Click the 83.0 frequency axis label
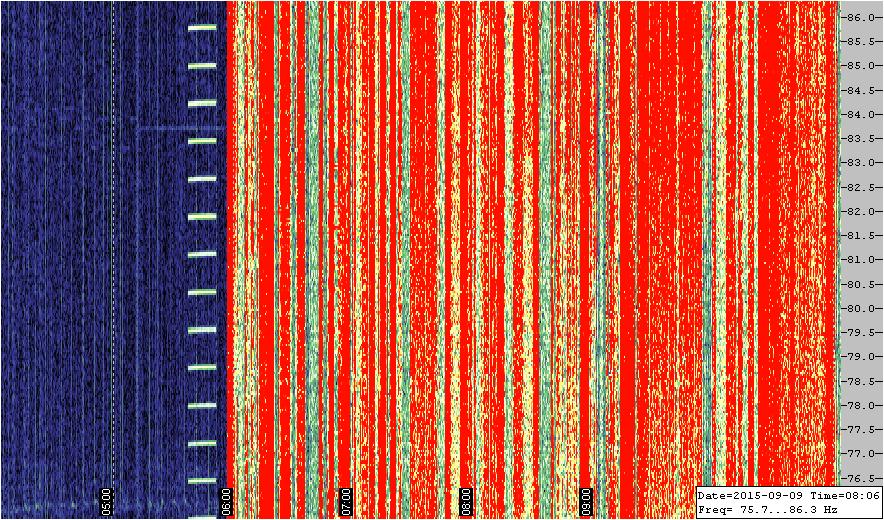 858,163
